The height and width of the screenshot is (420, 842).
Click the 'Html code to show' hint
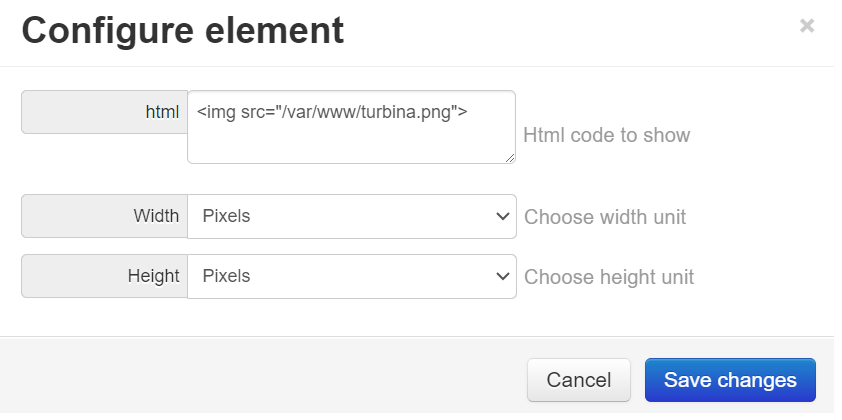point(606,135)
